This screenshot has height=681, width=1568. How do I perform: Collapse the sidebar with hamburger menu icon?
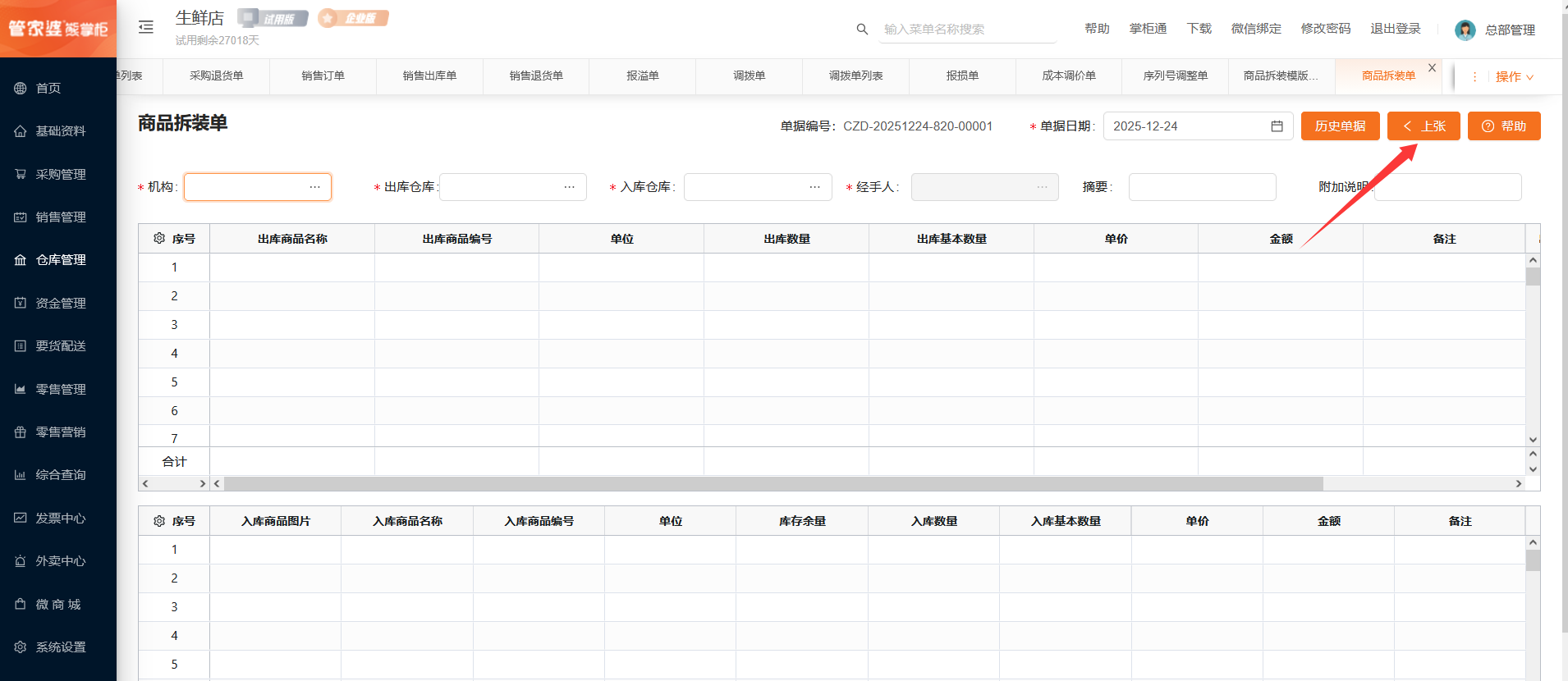click(x=146, y=27)
